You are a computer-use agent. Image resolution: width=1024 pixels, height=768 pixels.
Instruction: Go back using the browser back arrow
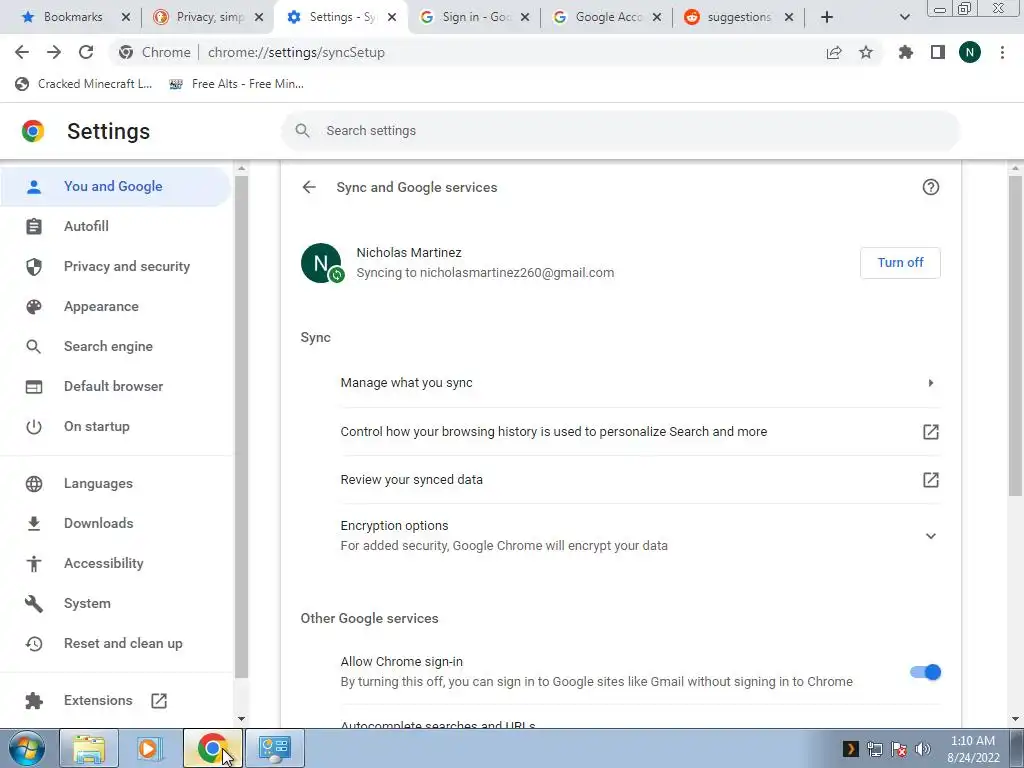(22, 52)
